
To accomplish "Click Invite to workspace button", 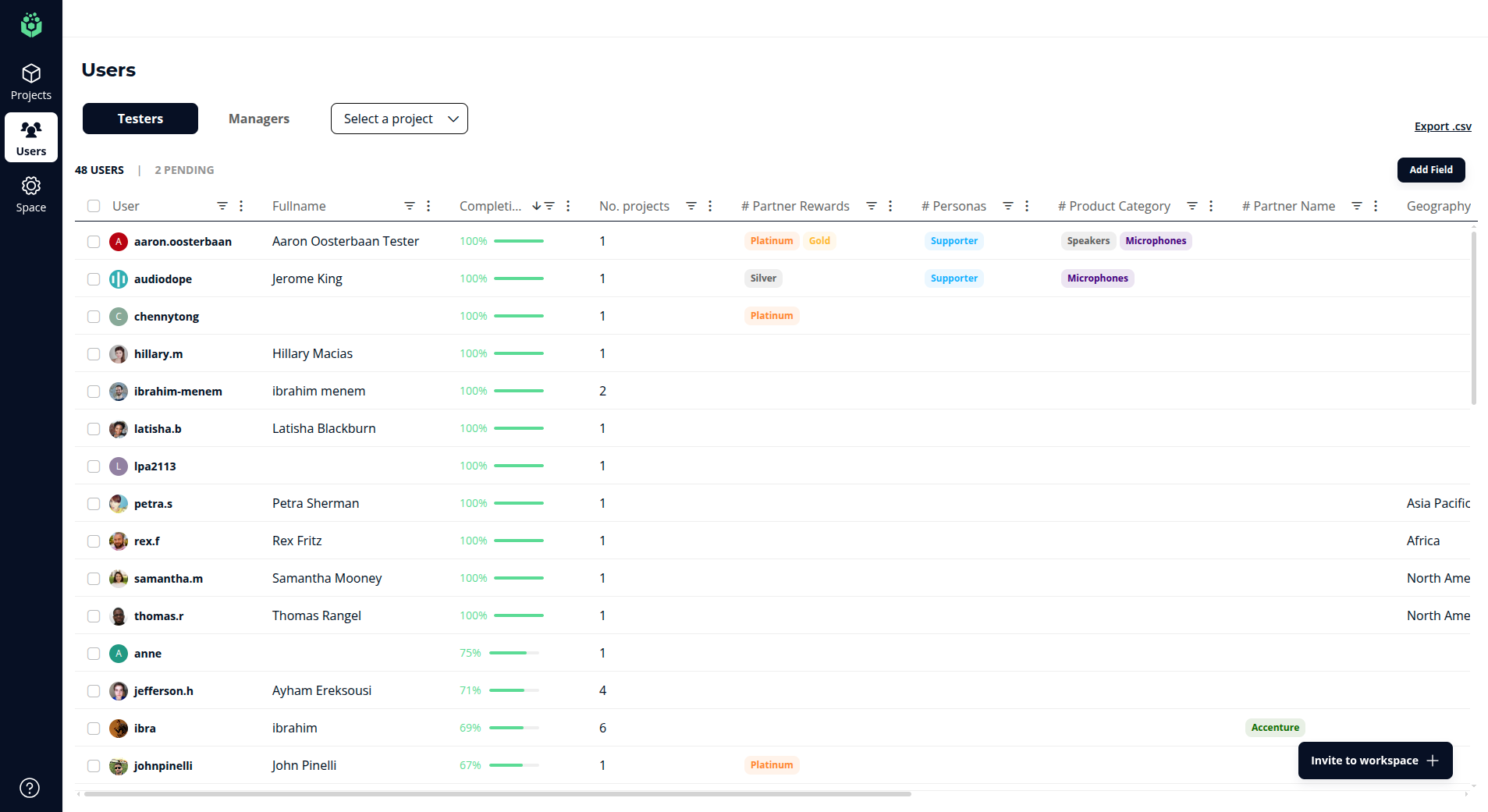I will [1375, 761].
